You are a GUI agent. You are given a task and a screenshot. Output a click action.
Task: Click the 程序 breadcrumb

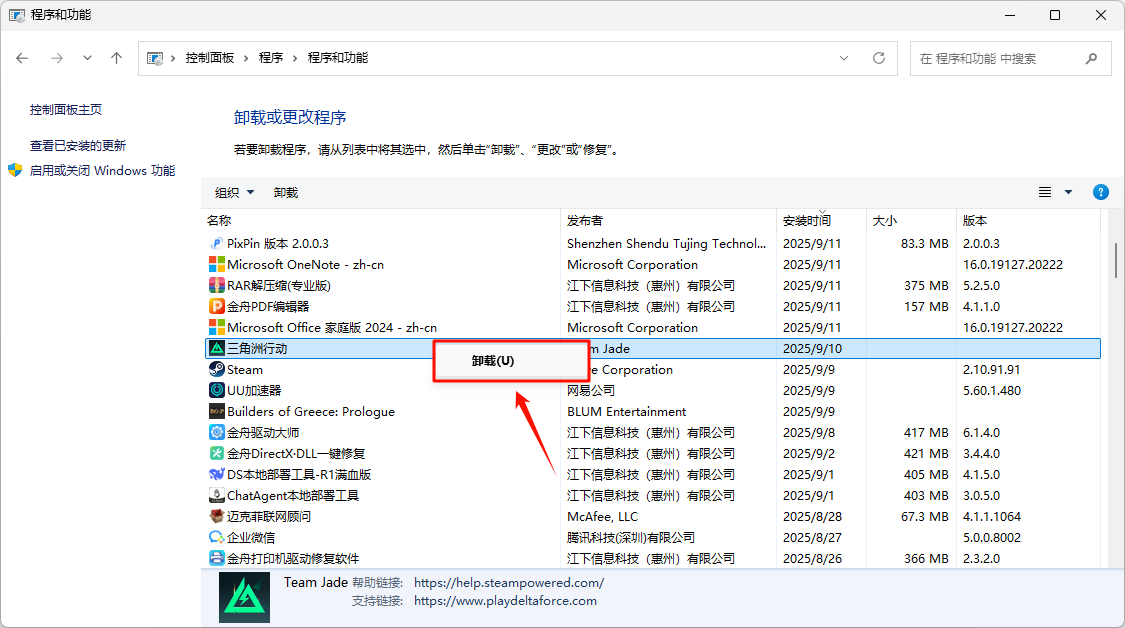tap(270, 58)
